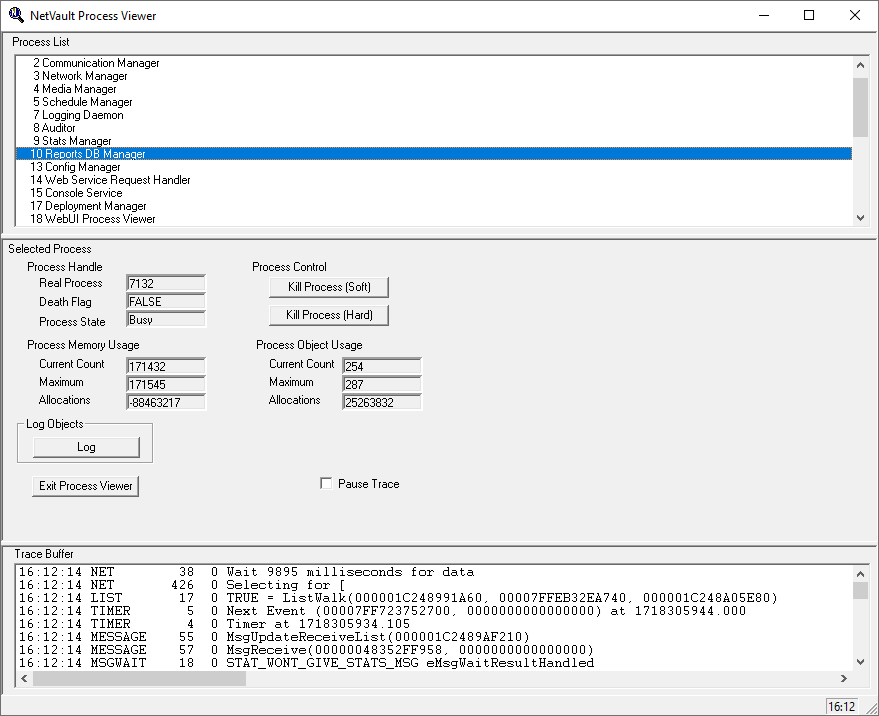Screen dimensions: 879x716
Task: Click the process list vertical scrollbar thumb
Action: (861, 107)
